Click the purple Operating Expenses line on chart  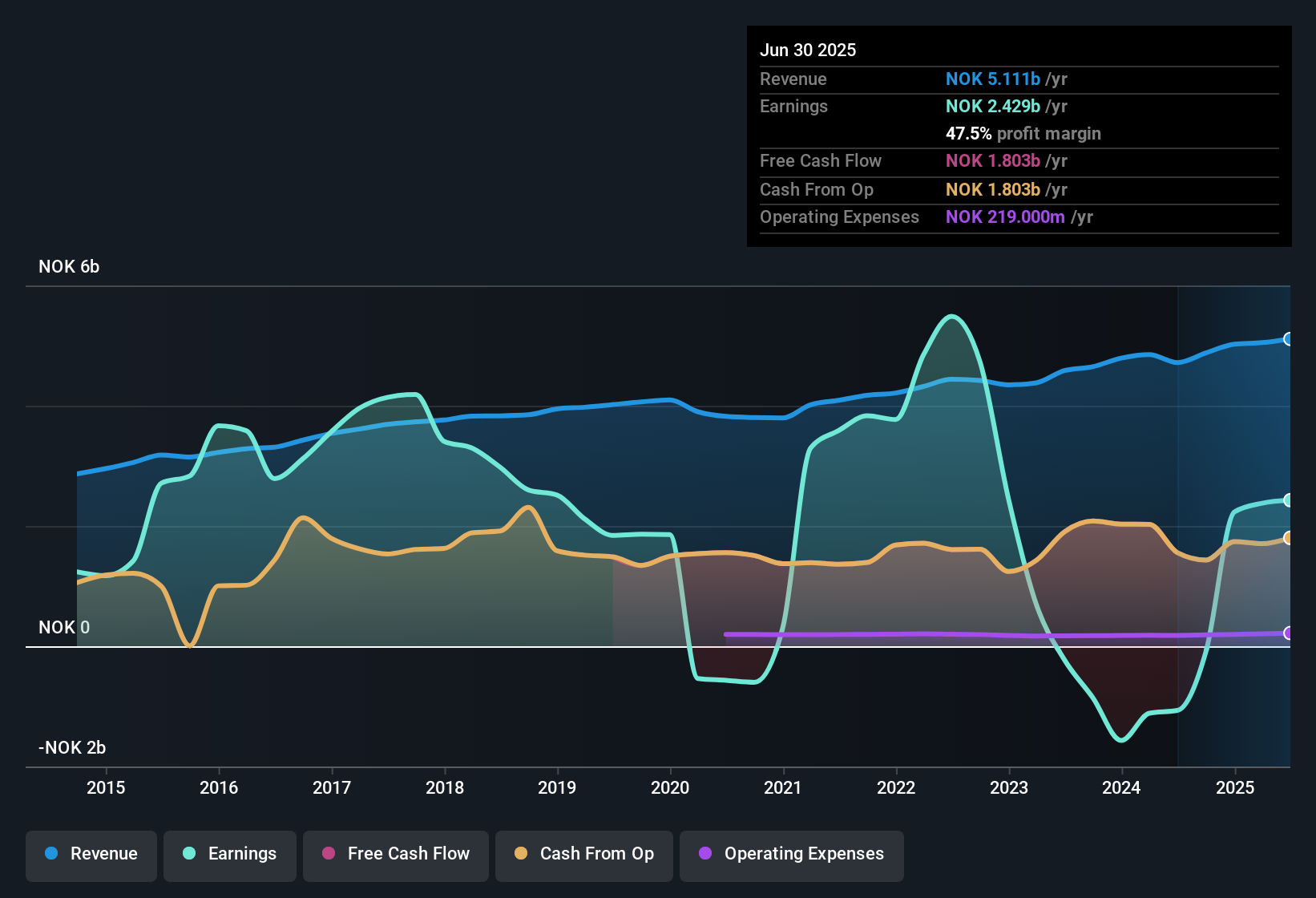[962, 634]
